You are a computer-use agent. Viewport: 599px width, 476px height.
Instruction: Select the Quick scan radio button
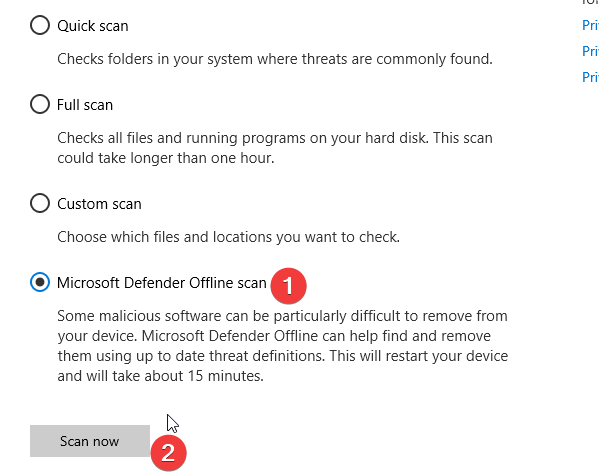coord(40,25)
